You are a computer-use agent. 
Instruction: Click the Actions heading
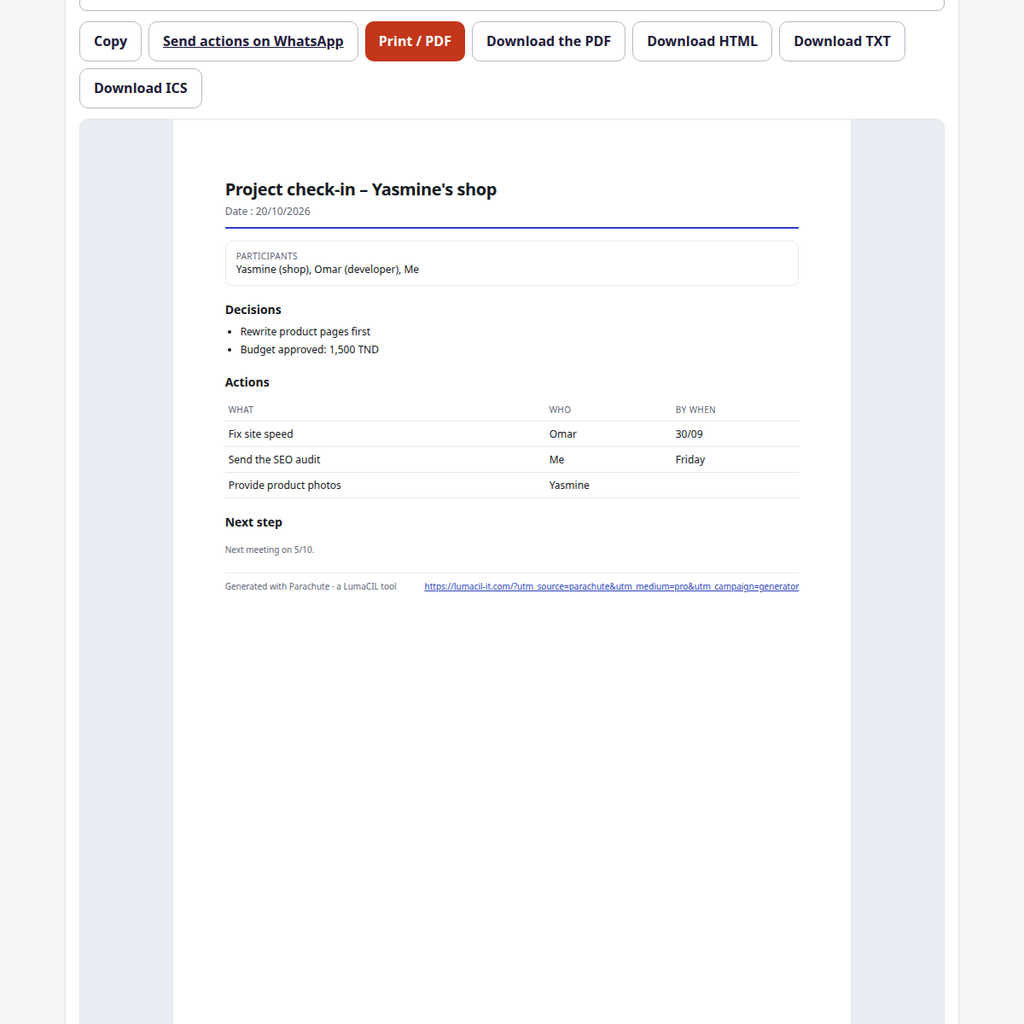click(x=247, y=382)
